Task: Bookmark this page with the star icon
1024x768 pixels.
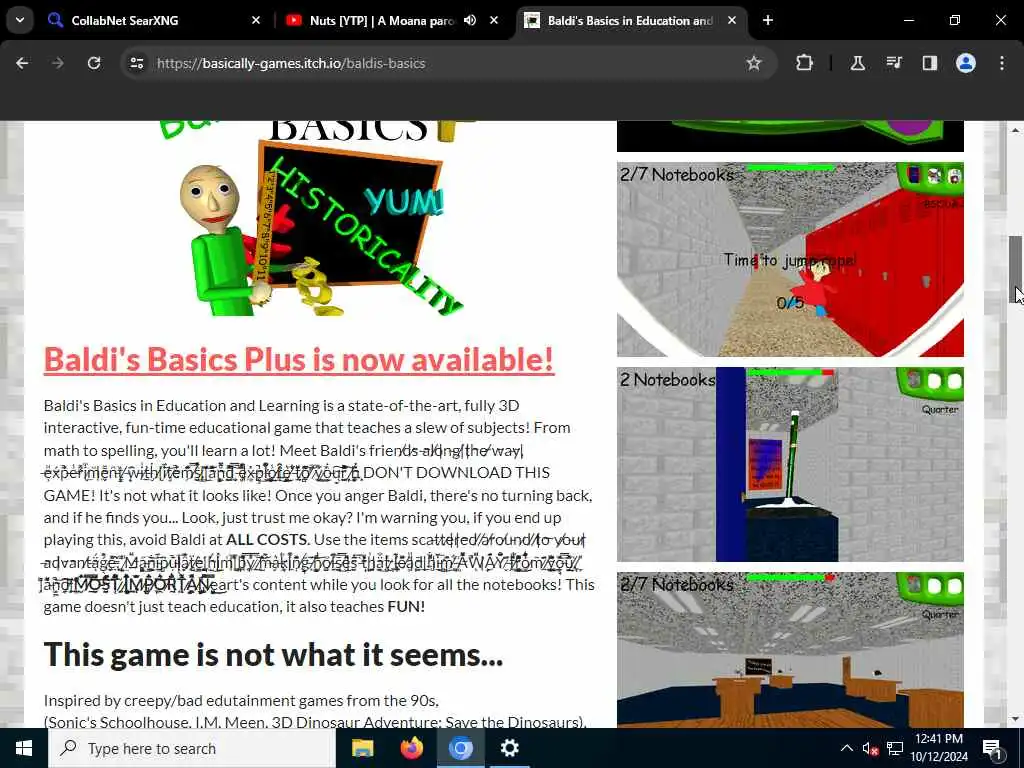Action: pyautogui.click(x=754, y=63)
